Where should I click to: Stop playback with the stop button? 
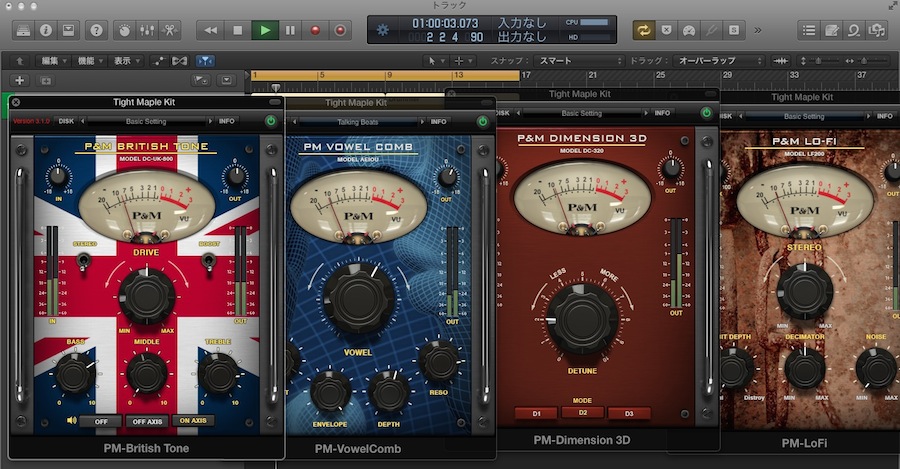(238, 30)
